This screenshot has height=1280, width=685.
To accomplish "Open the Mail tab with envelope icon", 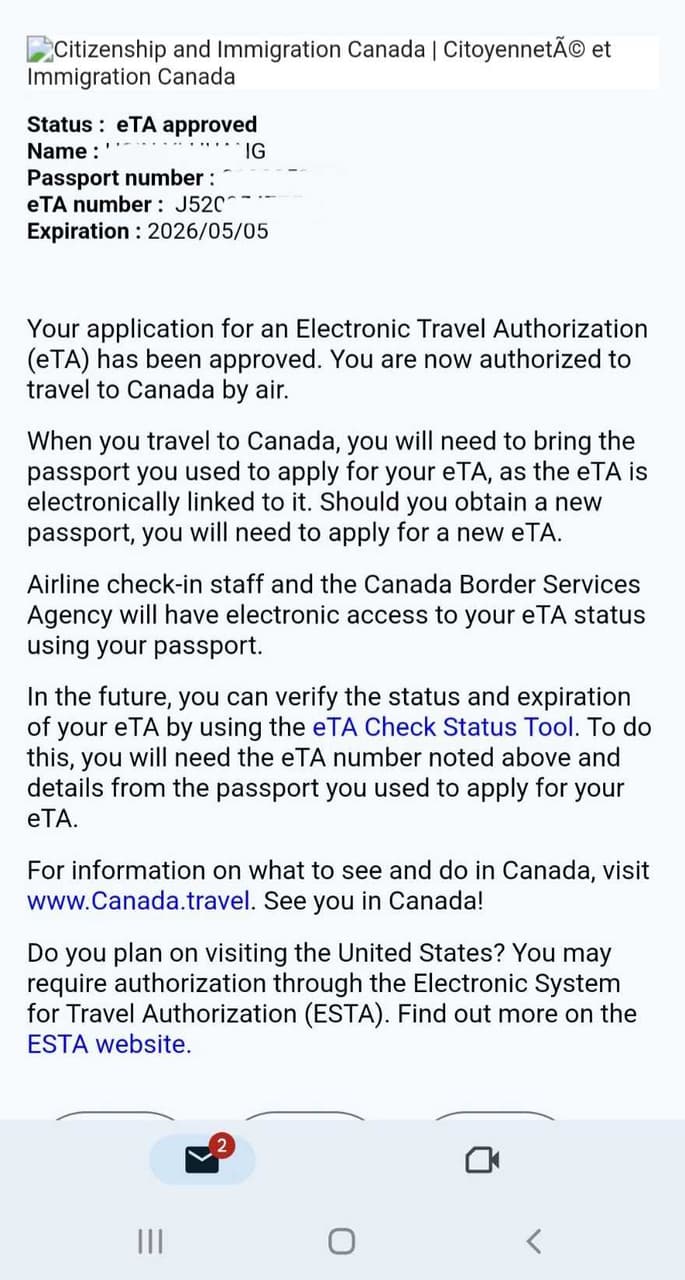I will (202, 1160).
